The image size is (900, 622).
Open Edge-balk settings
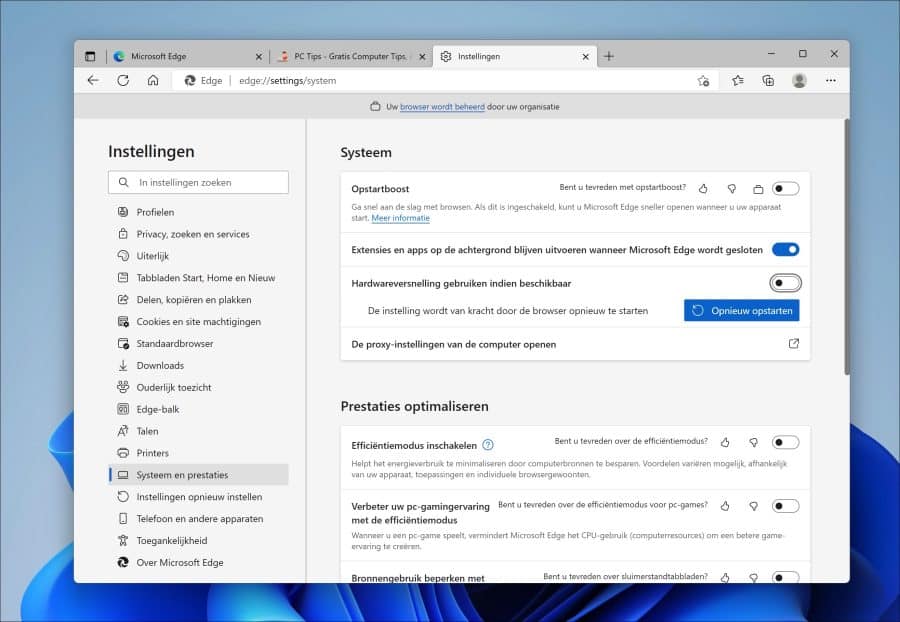(199, 409)
